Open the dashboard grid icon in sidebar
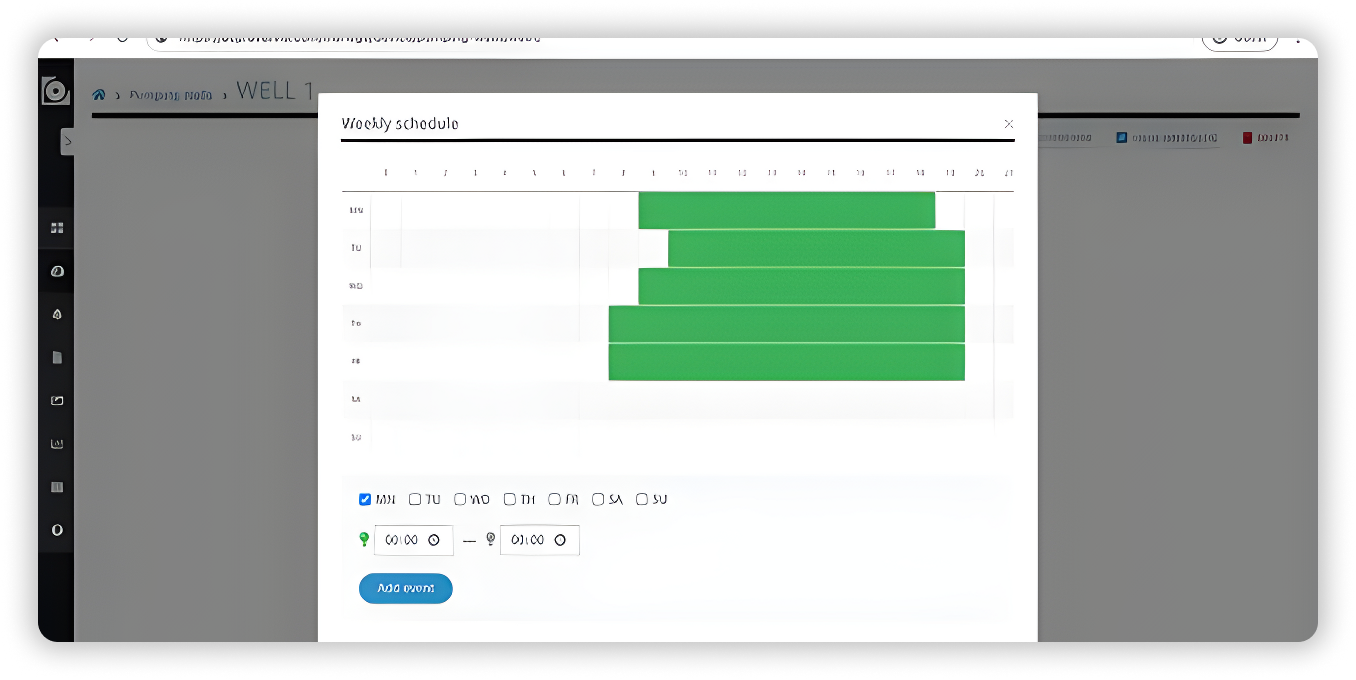1356x680 pixels. pos(57,228)
